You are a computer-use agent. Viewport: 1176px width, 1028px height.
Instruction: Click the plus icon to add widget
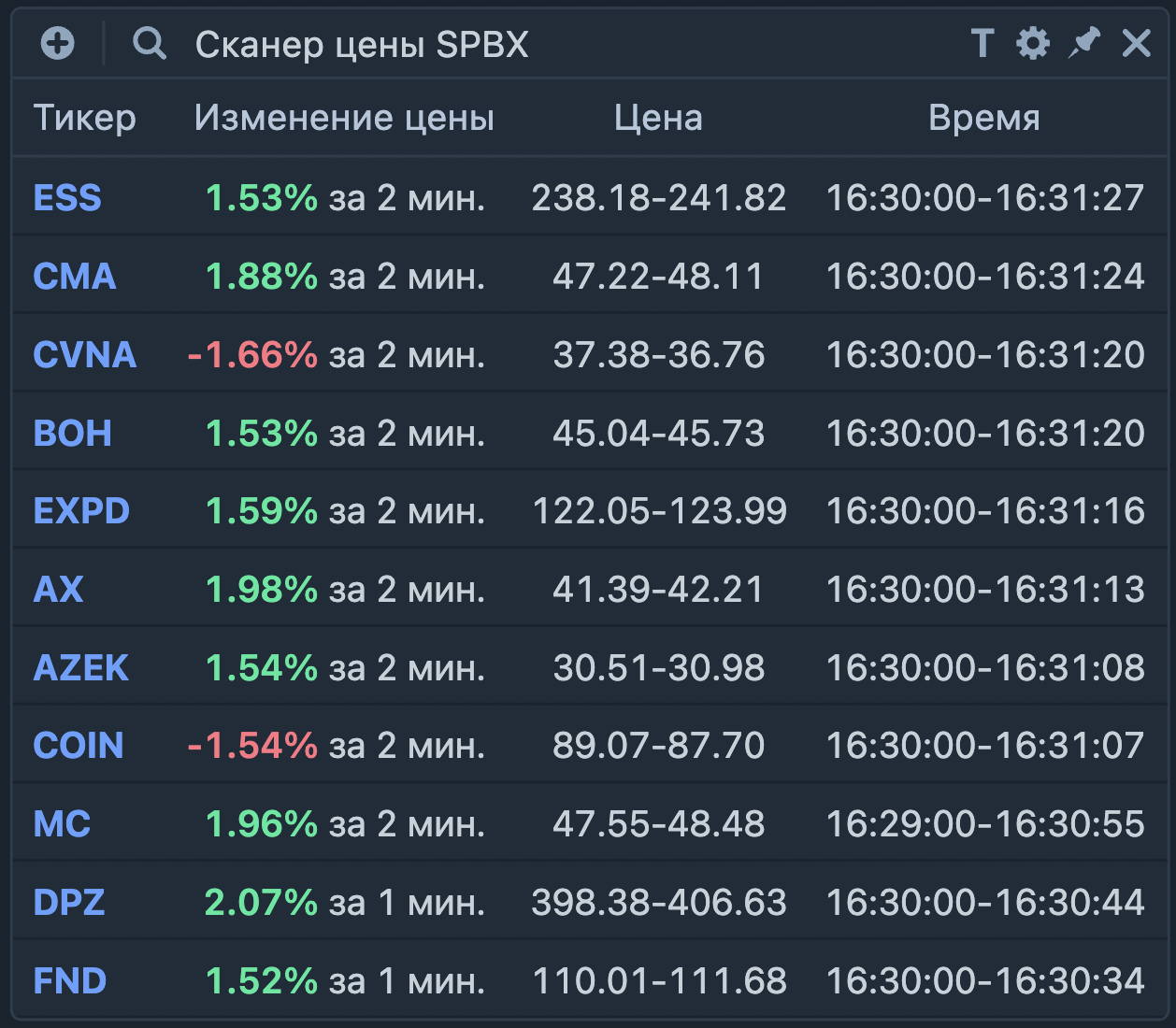[58, 44]
